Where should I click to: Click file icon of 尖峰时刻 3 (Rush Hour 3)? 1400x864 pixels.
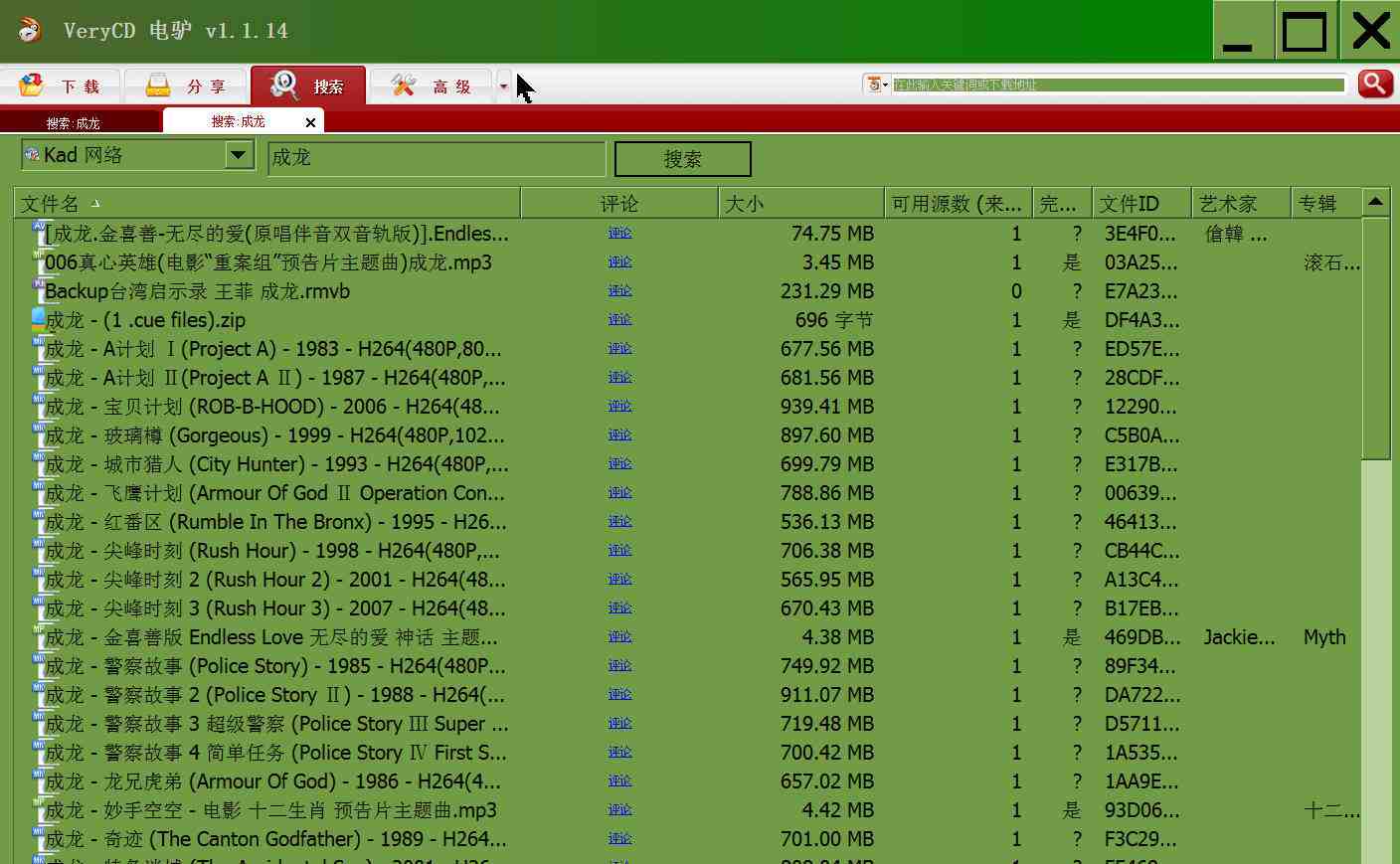pyautogui.click(x=39, y=606)
